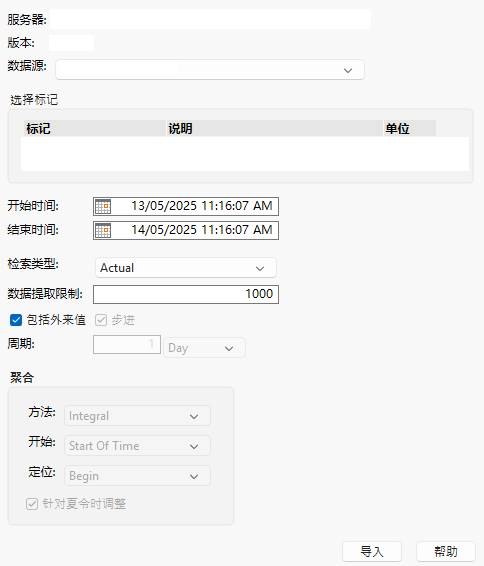484x566 pixels.
Task: Click the 帮助 button
Action: click(446, 552)
